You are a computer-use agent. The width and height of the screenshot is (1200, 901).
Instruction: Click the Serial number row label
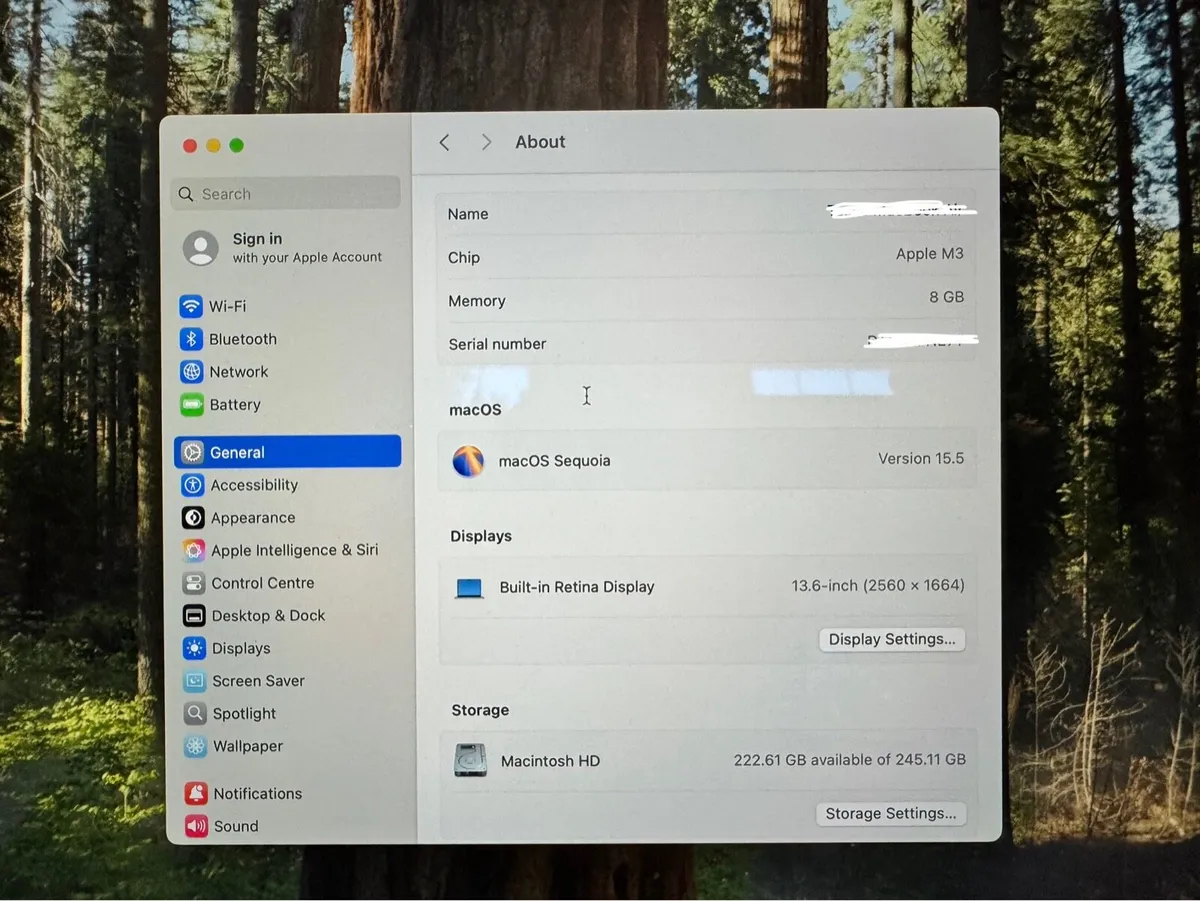click(497, 344)
